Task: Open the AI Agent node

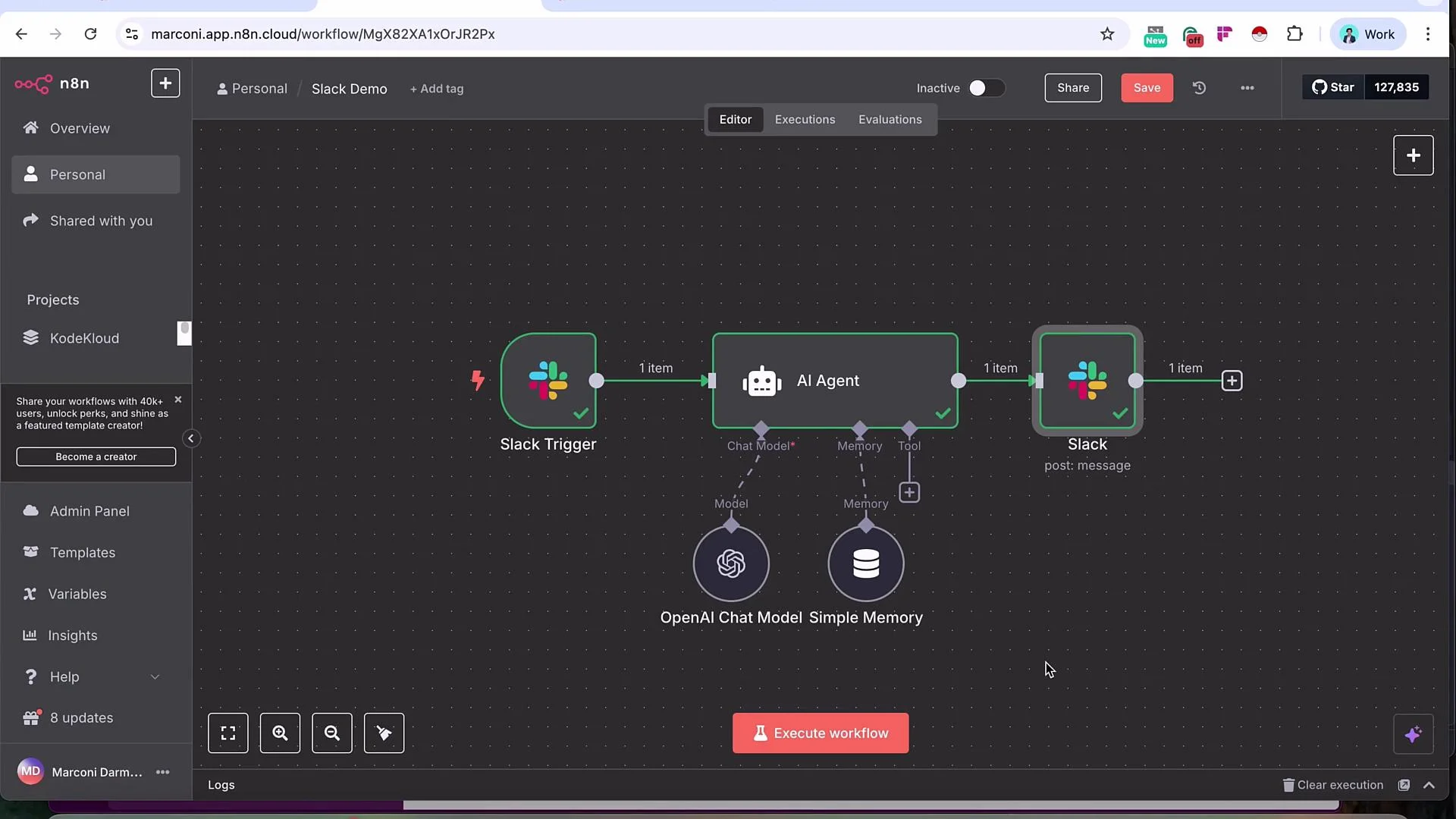Action: point(835,381)
